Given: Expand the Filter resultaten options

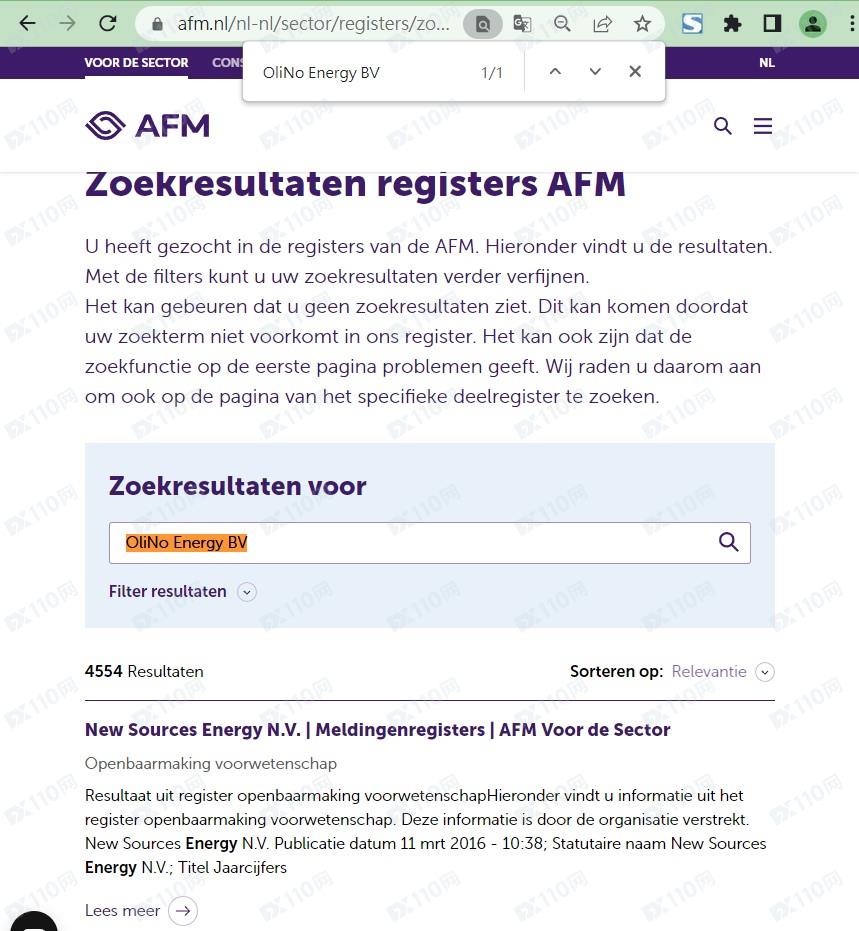Looking at the screenshot, I should coord(182,591).
